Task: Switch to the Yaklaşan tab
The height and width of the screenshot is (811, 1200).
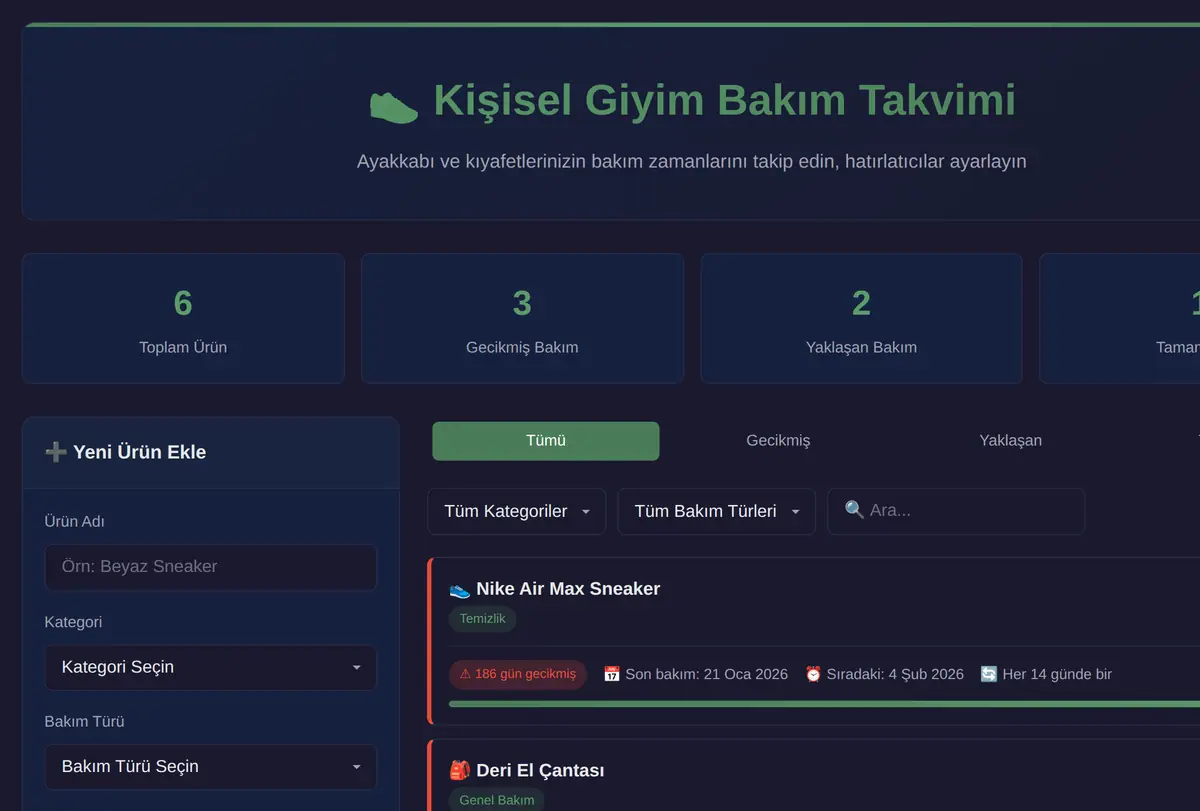Action: click(1010, 441)
